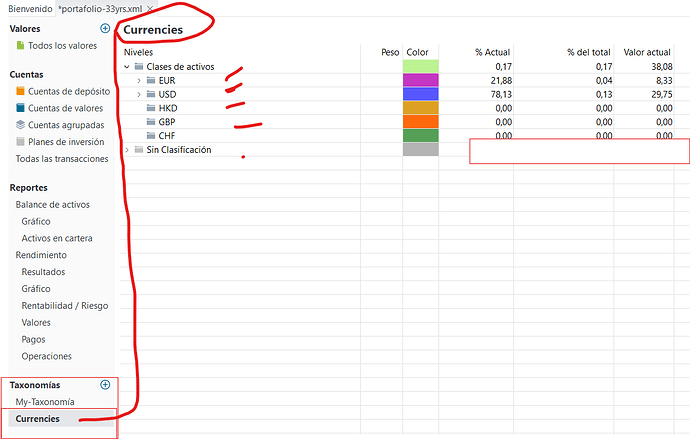Select Todos los valores icon entry
Image resolution: width=690 pixels, height=439 pixels.
coord(20,46)
